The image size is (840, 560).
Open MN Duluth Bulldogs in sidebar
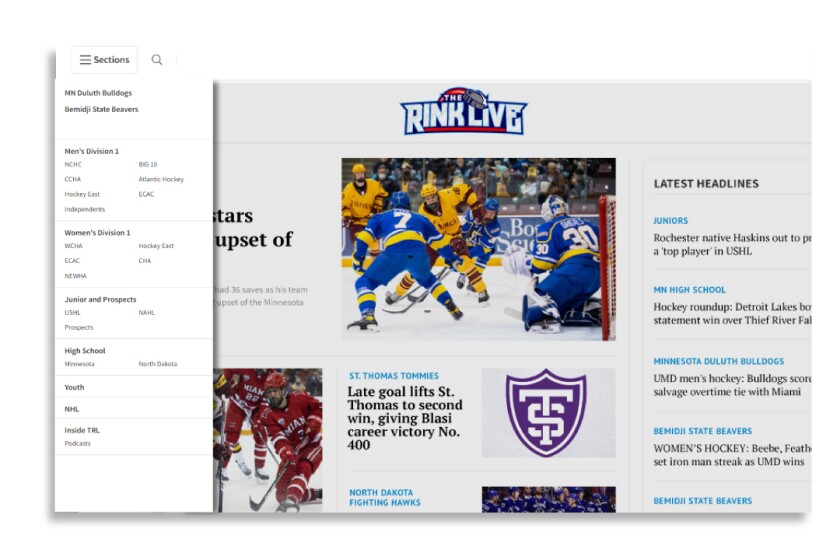(98, 93)
